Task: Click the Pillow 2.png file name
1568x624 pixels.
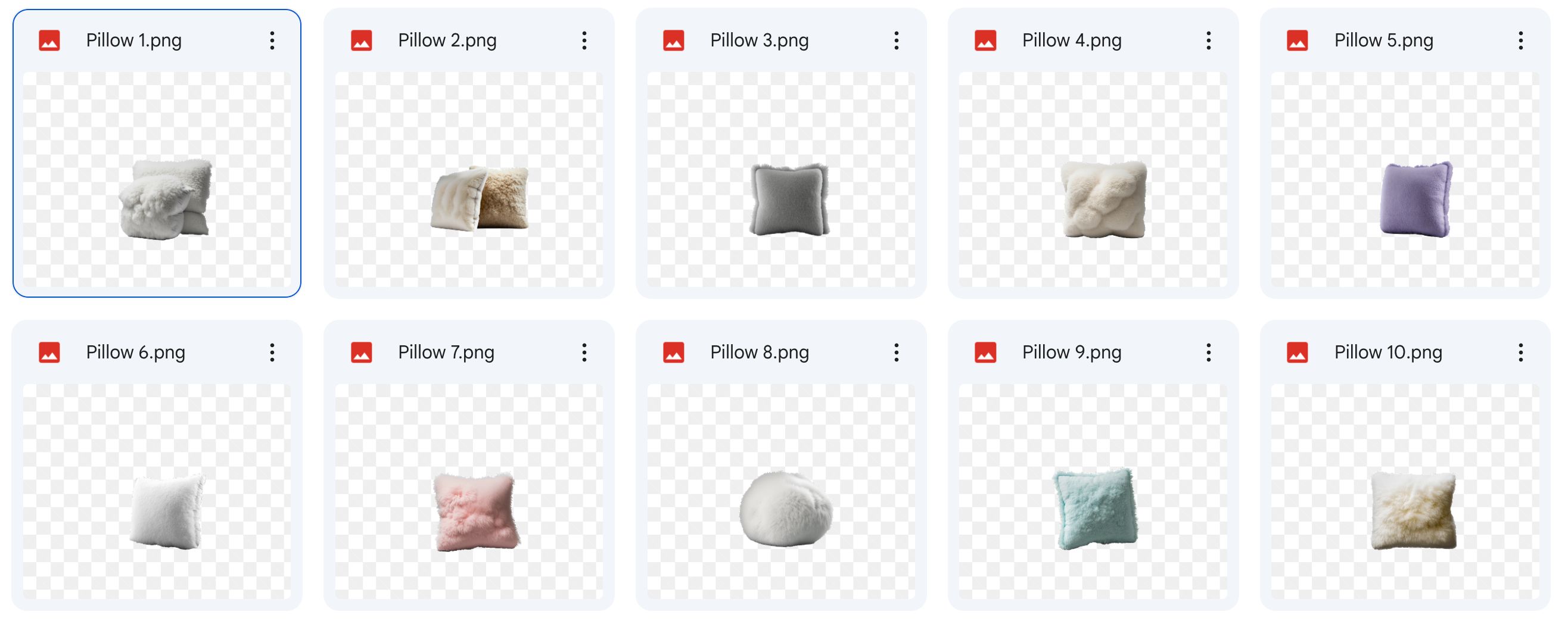Action: pos(447,40)
